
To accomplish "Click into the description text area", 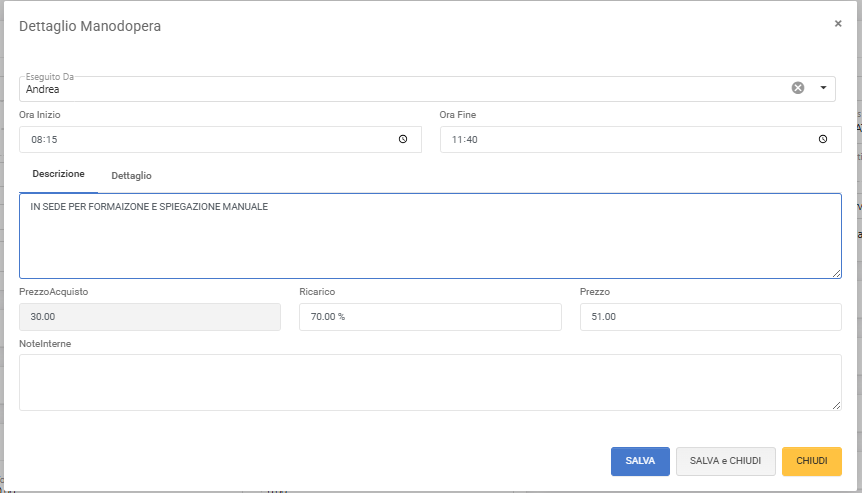I will [430, 236].
